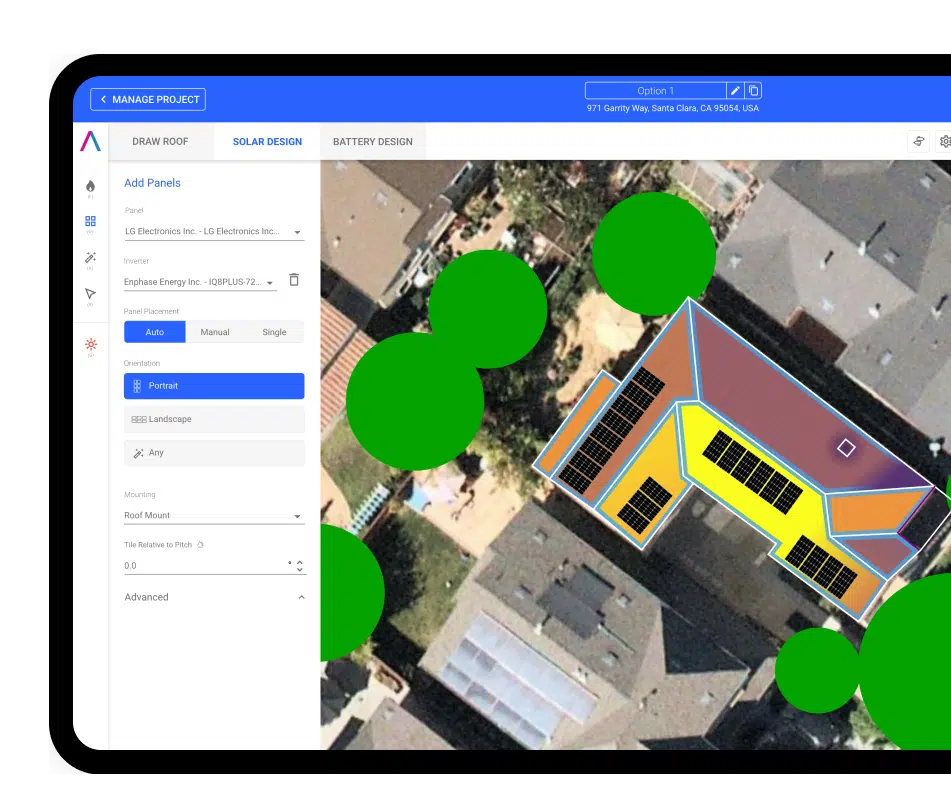The height and width of the screenshot is (790, 951).
Task: Switch to the Battery Design tab
Action: (x=372, y=141)
